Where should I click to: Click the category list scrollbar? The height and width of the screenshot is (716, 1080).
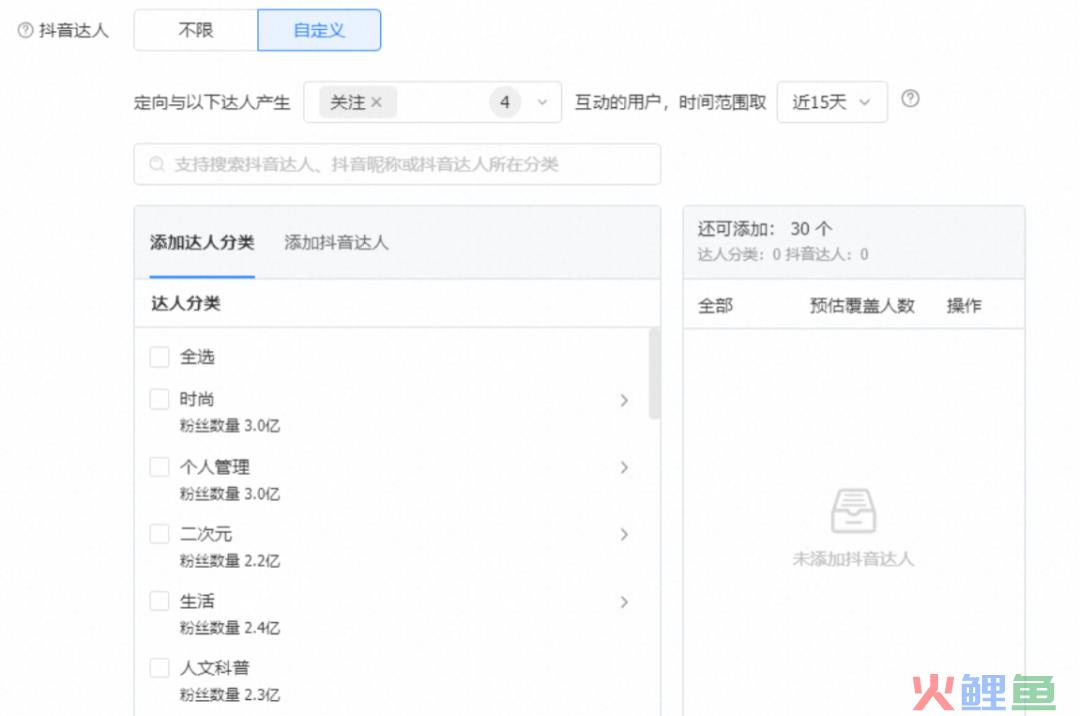pos(654,373)
